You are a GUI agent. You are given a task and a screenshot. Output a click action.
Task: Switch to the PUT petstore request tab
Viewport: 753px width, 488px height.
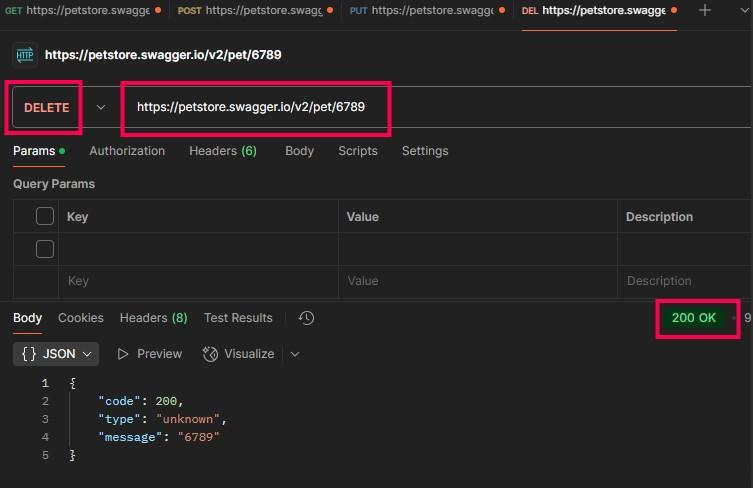427,11
